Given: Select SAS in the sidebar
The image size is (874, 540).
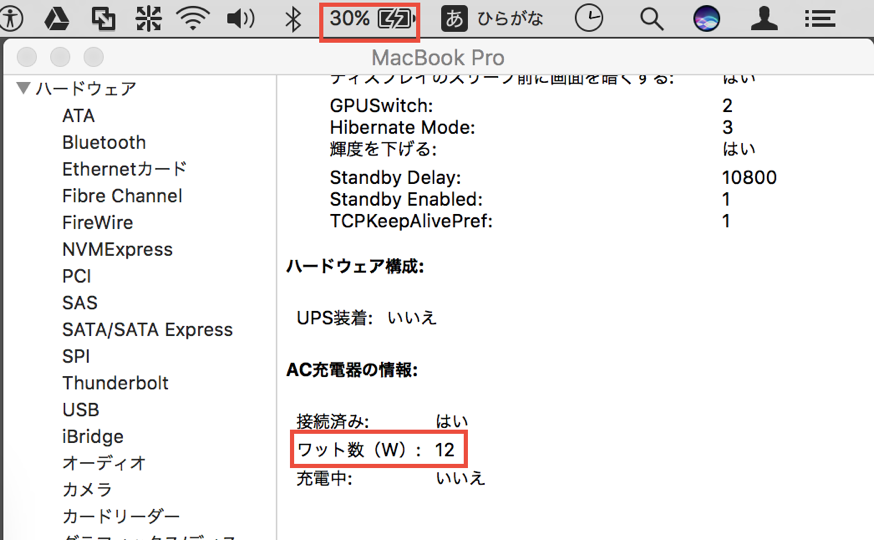Looking at the screenshot, I should point(80,303).
